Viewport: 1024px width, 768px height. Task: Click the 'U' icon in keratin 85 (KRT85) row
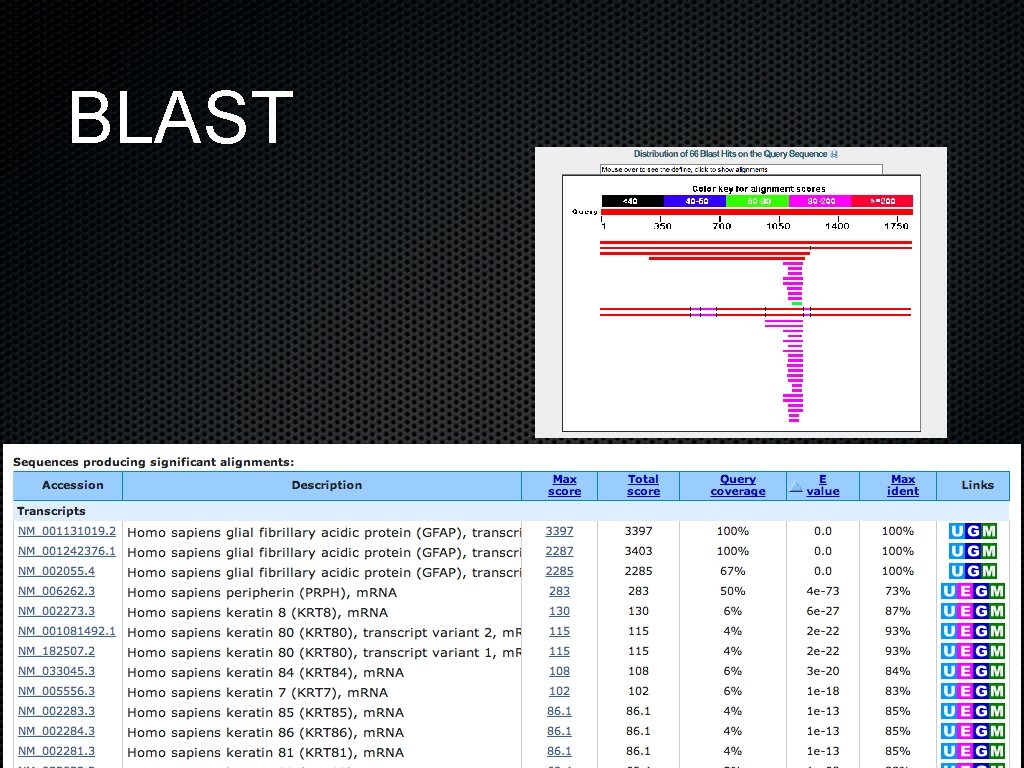pos(949,712)
